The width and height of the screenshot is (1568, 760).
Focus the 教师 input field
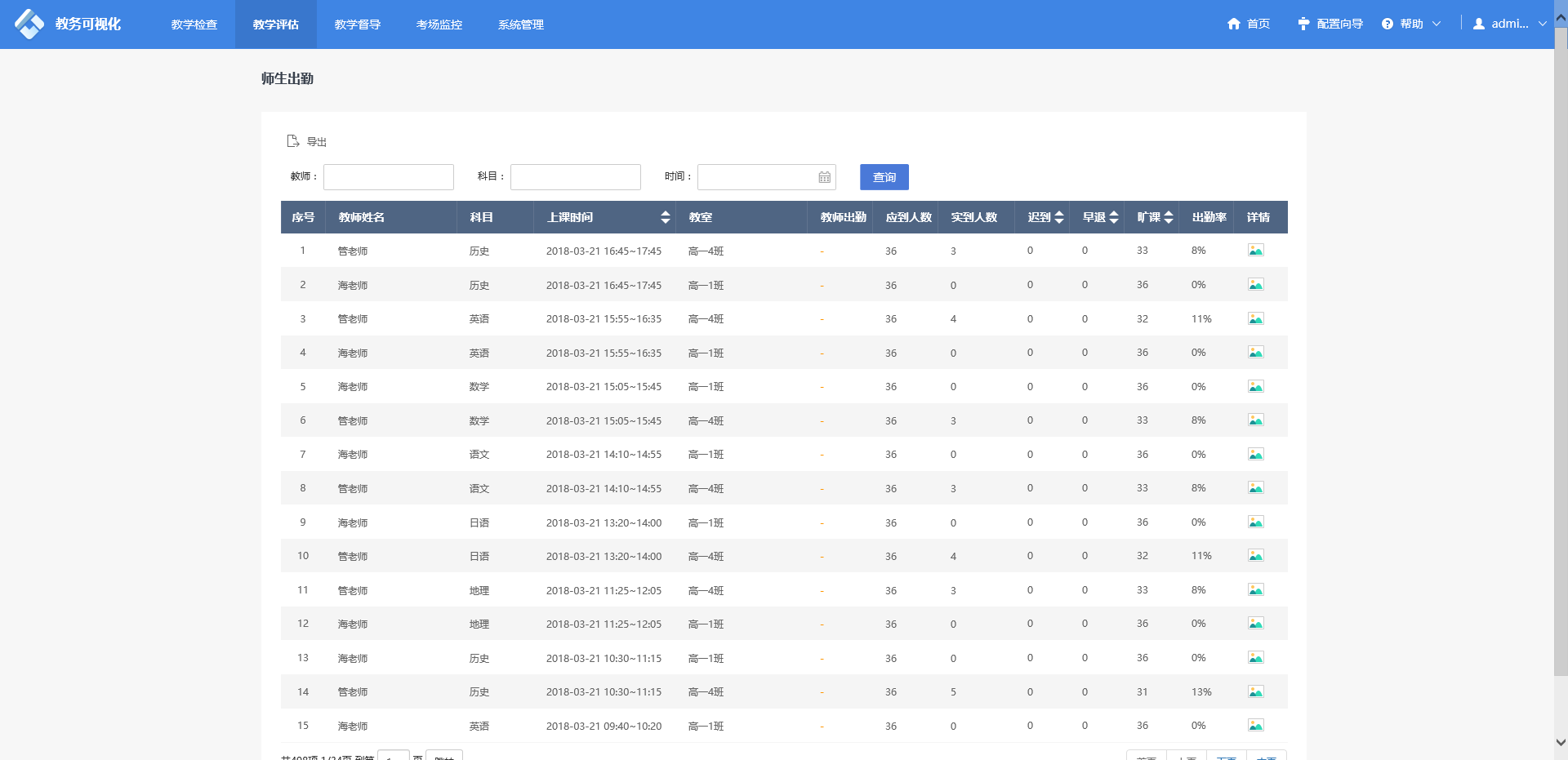pos(389,177)
